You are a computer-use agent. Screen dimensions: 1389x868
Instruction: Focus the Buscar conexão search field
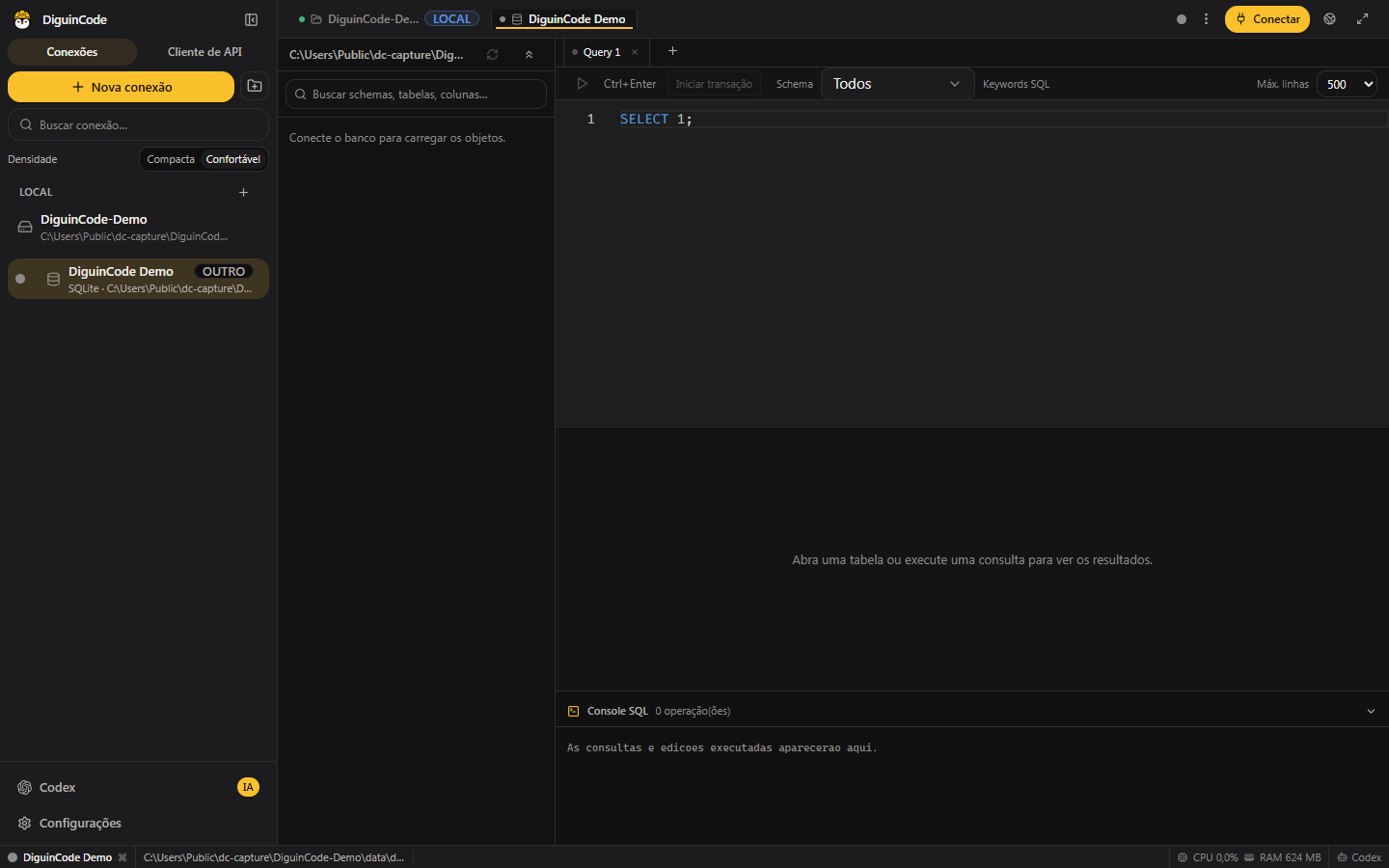138,124
